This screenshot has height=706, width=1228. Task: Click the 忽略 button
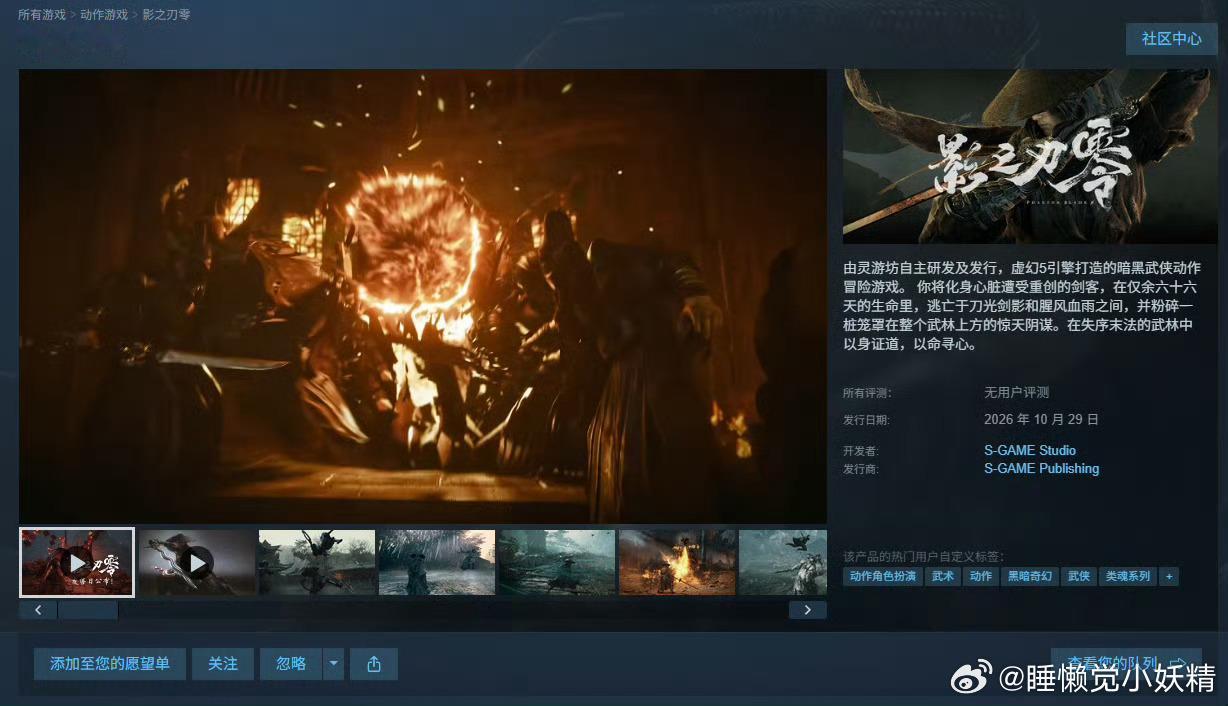coord(291,664)
